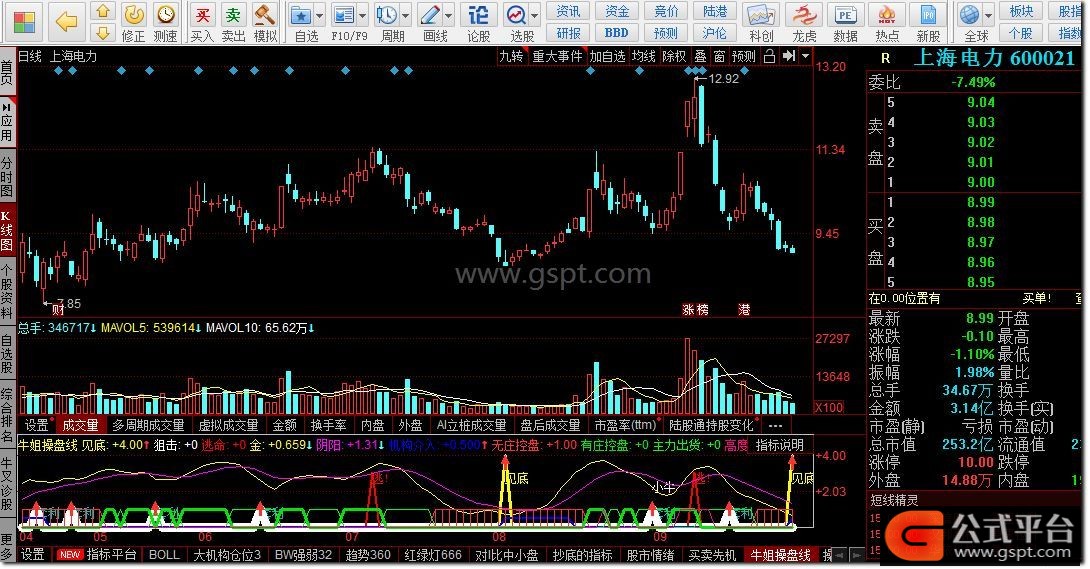Click the 沪伦 button
1090x569 pixels.
click(x=715, y=33)
